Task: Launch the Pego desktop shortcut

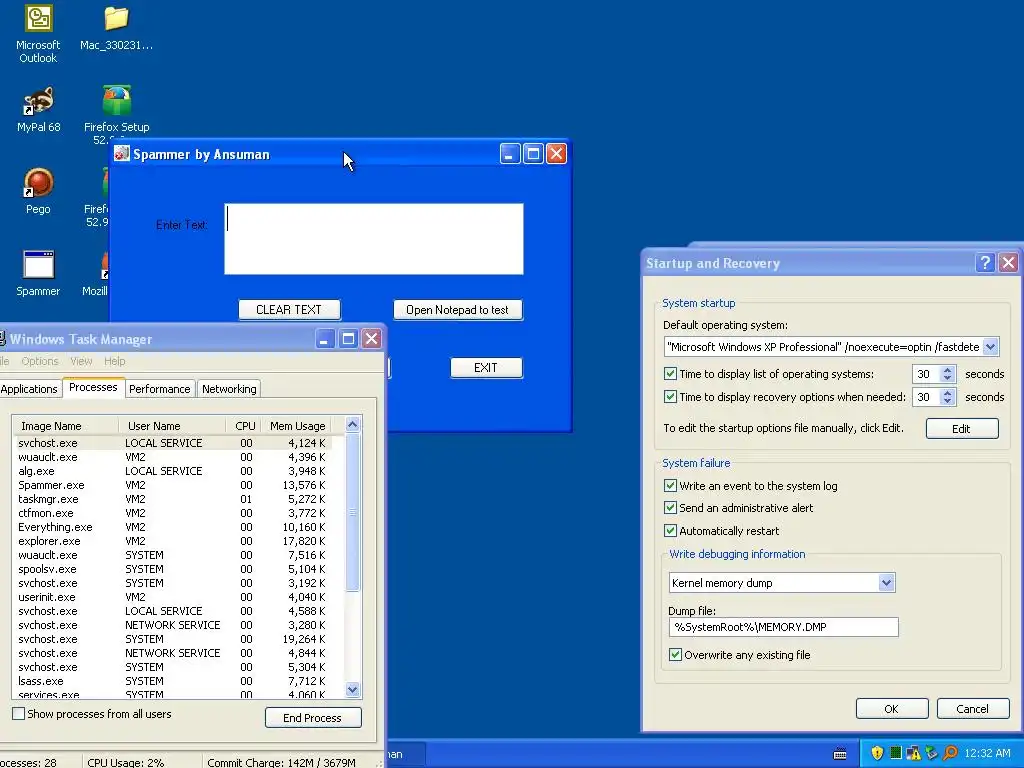Action: tap(38, 191)
